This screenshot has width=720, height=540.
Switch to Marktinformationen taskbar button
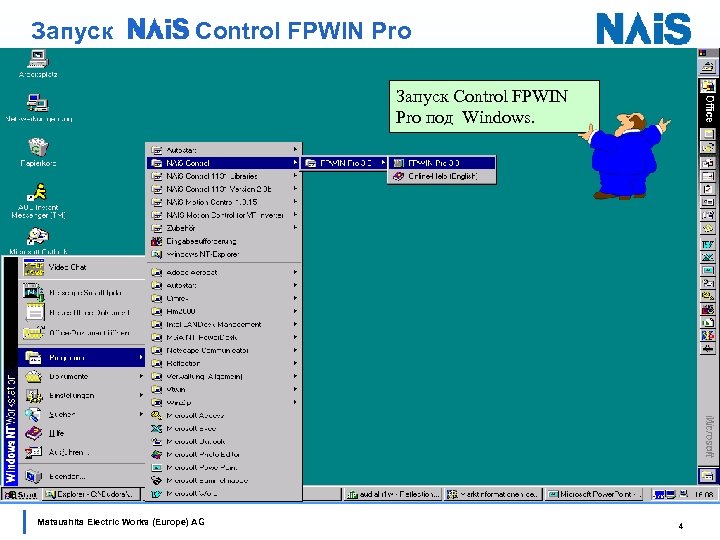click(493, 495)
